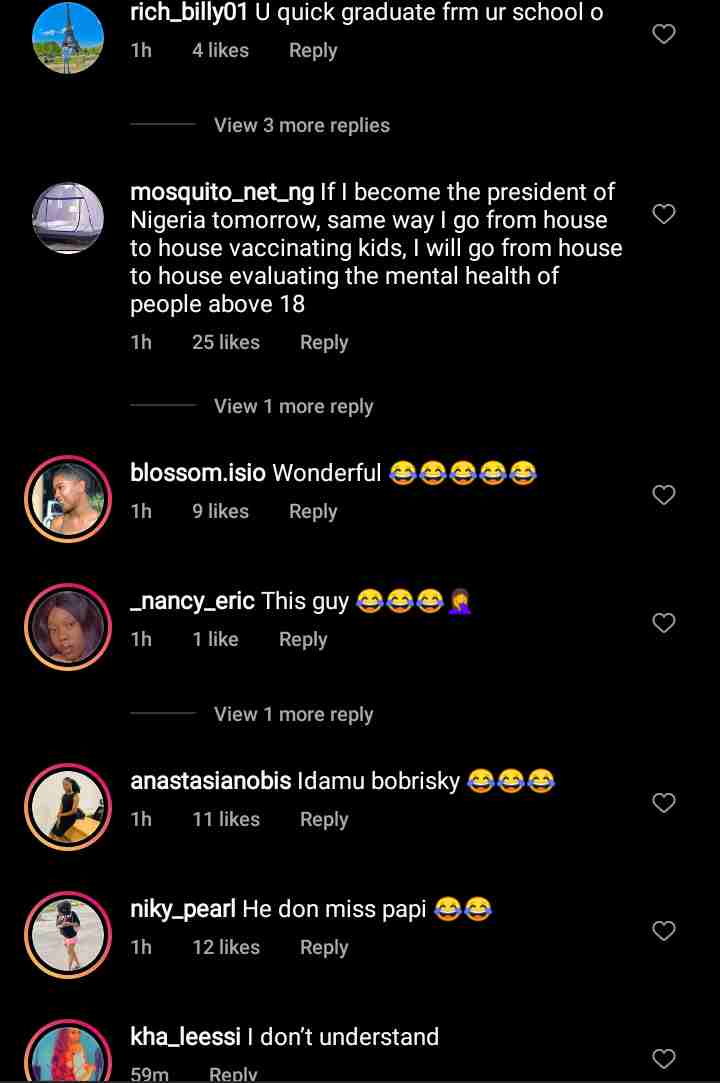720x1083 pixels.
Task: Like anastasianobis's "Idamu bobrisky" comment
Action: [x=664, y=803]
